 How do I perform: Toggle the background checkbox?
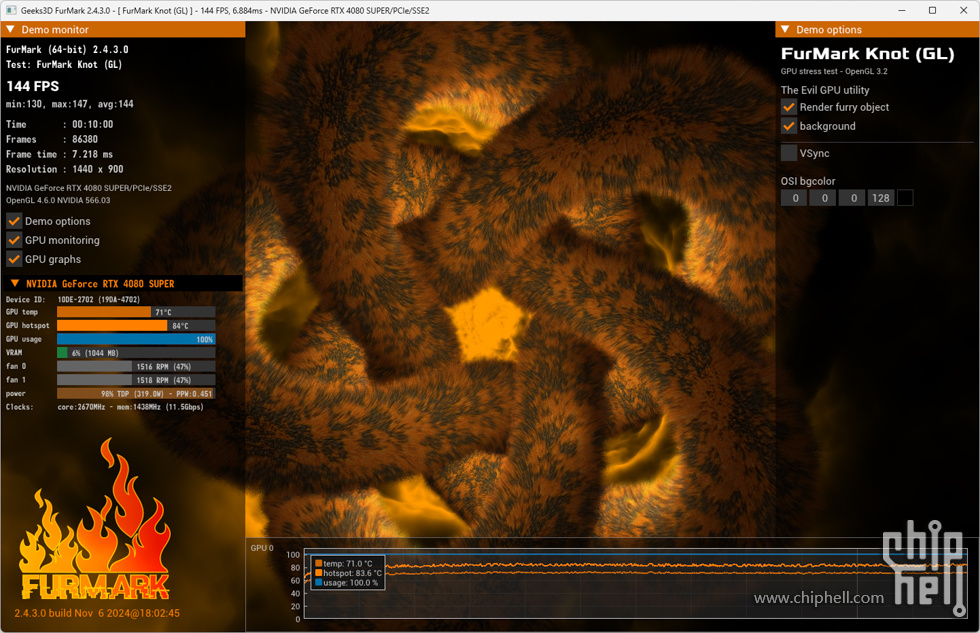point(789,126)
